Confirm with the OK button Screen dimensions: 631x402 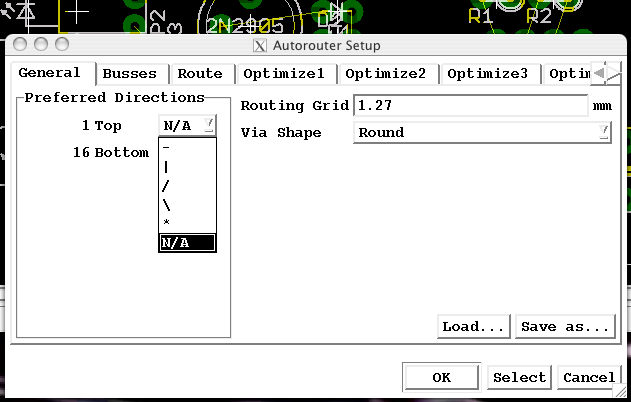[x=441, y=377]
